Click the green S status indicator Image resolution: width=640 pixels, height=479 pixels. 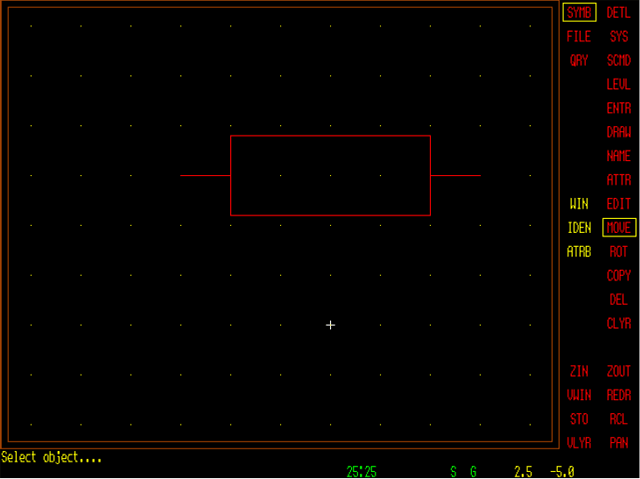[x=453, y=472]
